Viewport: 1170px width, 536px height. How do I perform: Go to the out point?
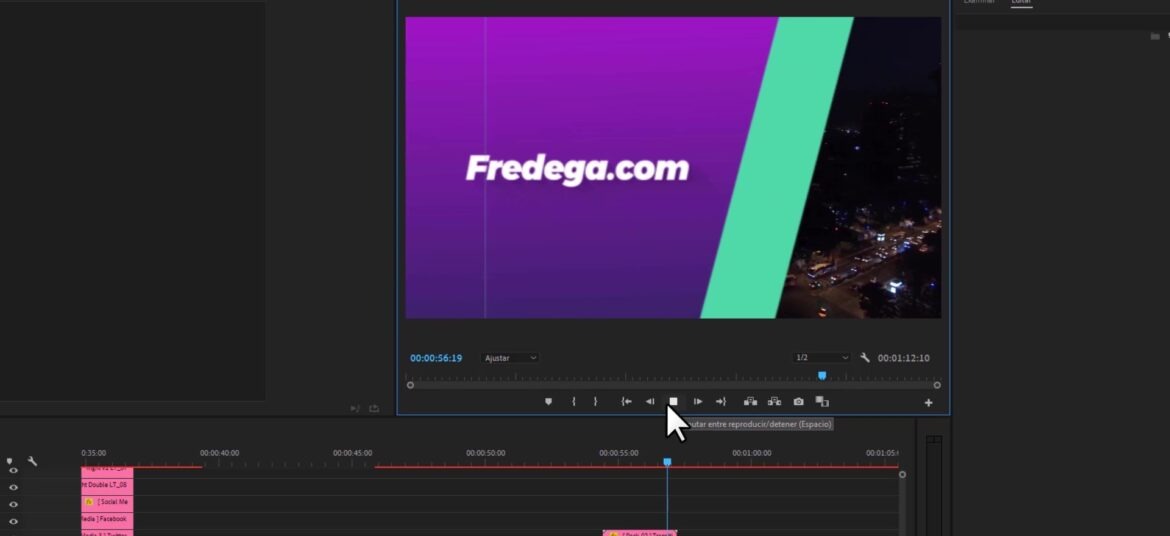pyautogui.click(x=720, y=402)
